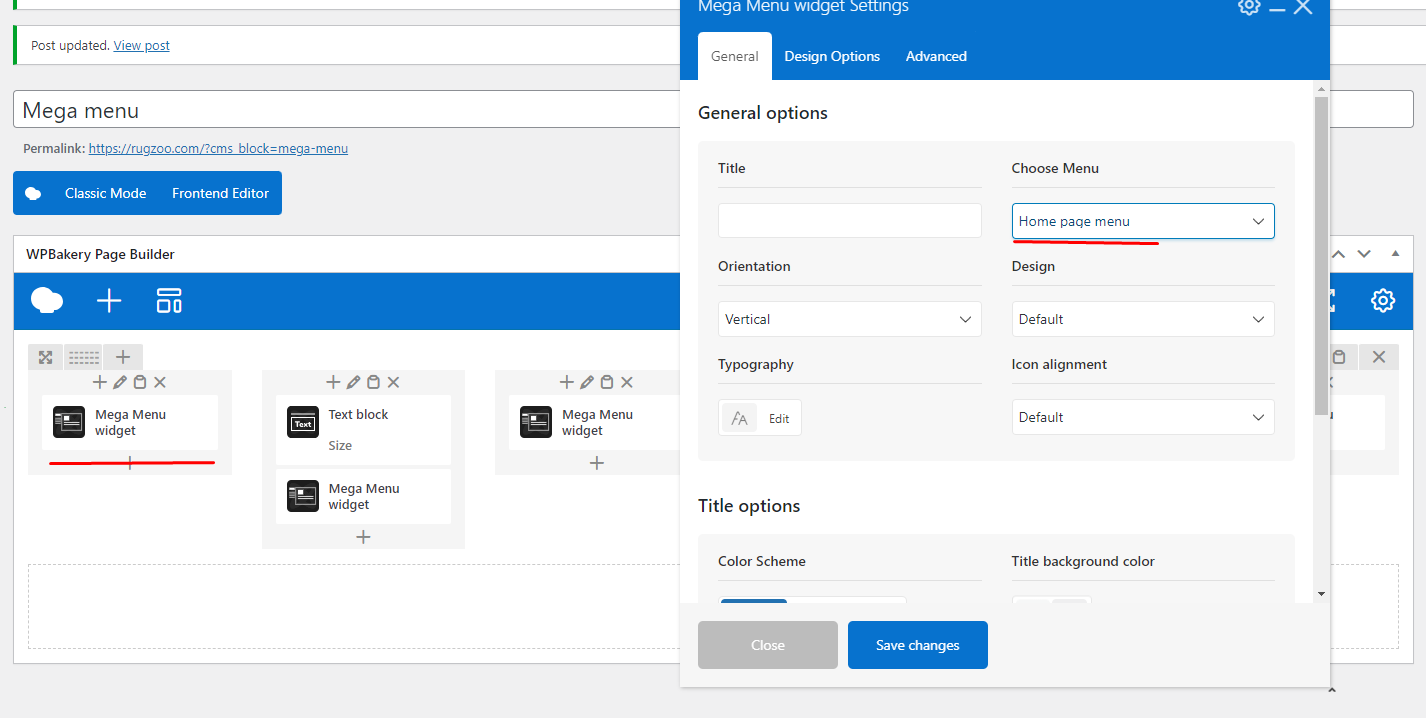The width and height of the screenshot is (1426, 718).
Task: Collapse WPBakery Page Builder panel triangle toggle
Action: pyautogui.click(x=1395, y=254)
